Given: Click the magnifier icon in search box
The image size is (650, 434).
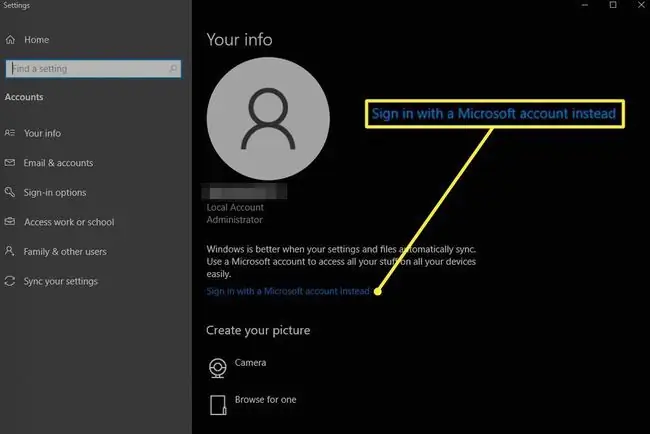Looking at the screenshot, I should [x=173, y=68].
